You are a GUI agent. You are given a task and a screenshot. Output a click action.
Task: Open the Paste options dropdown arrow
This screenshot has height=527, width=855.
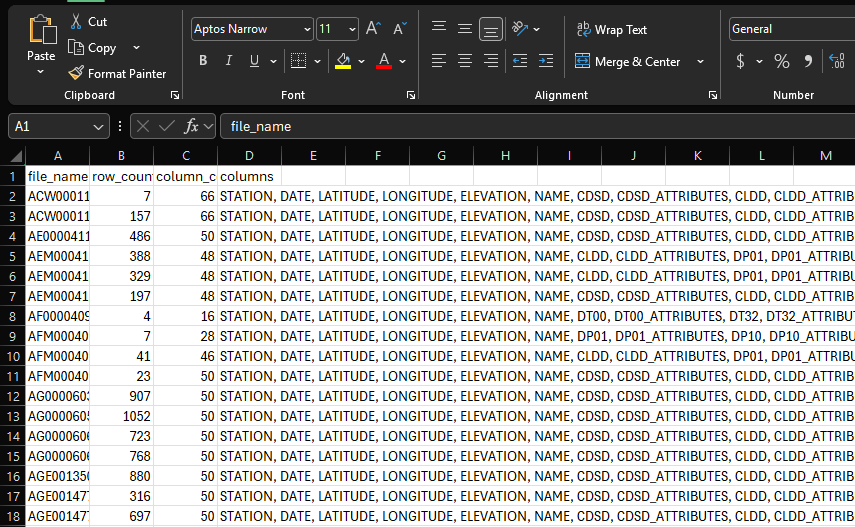tap(40, 71)
